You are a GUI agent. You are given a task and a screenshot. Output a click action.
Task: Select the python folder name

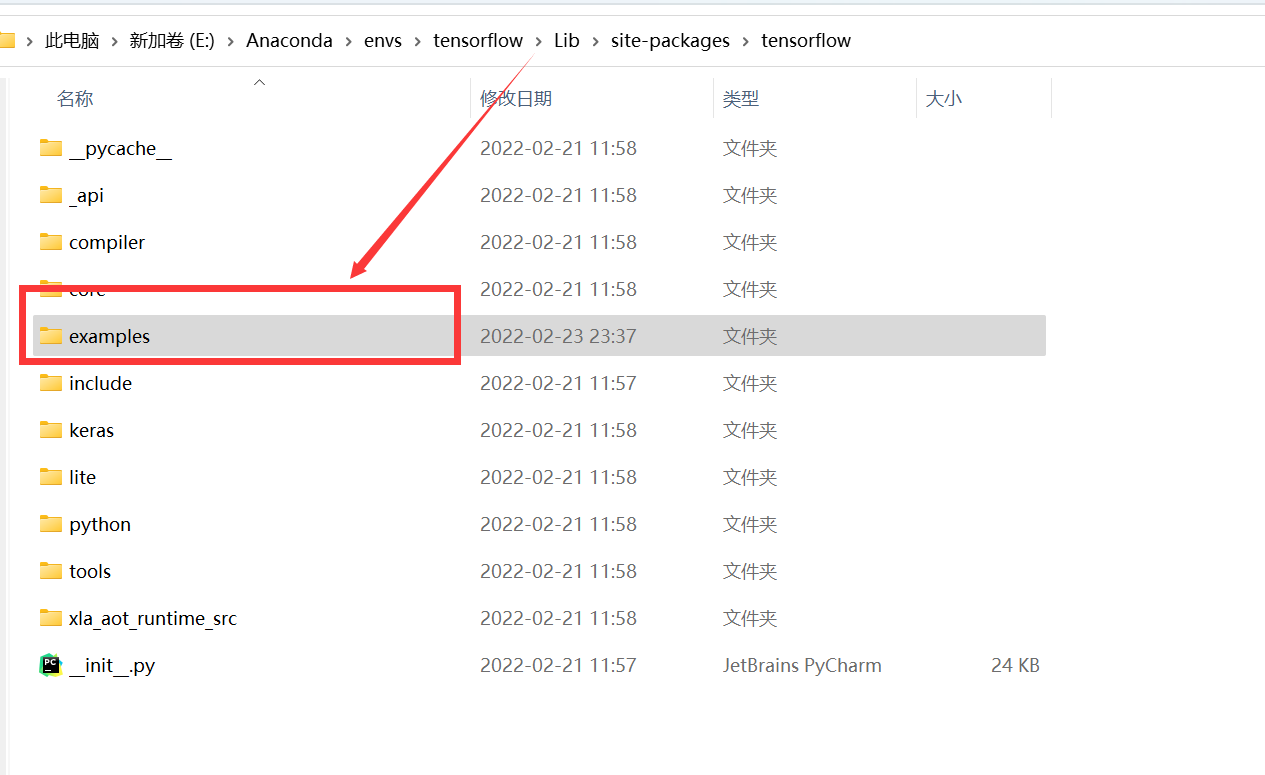pyautogui.click(x=100, y=525)
